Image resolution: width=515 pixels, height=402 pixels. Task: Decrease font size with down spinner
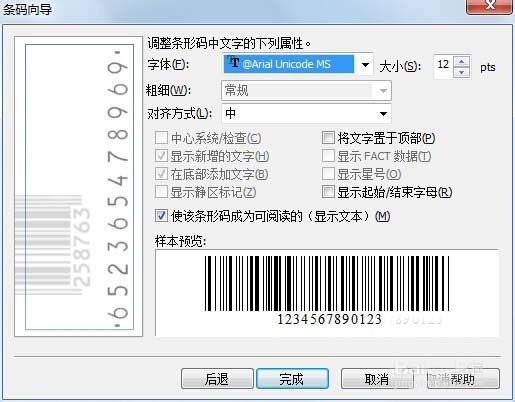click(x=462, y=72)
